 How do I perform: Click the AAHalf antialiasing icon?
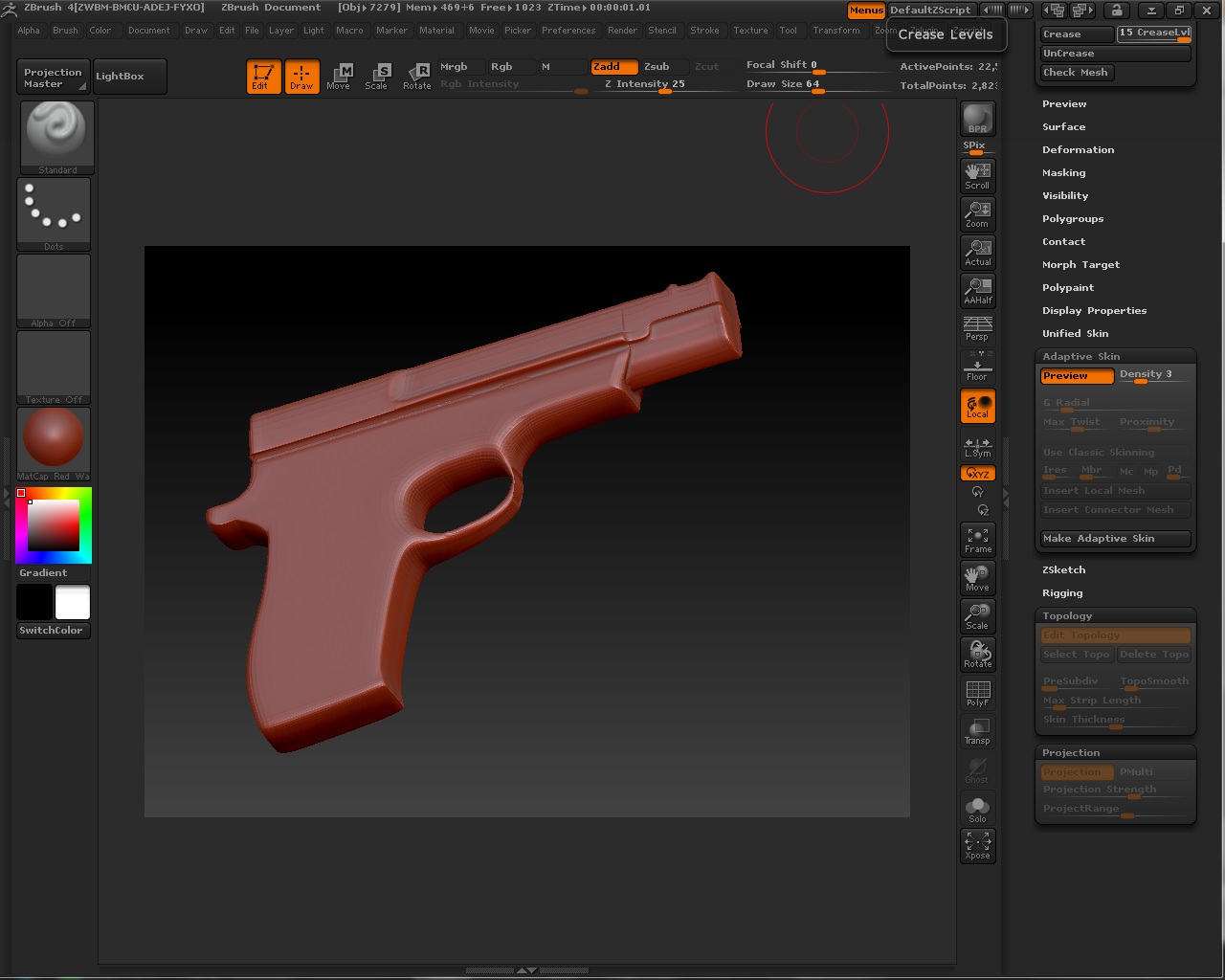tap(977, 290)
